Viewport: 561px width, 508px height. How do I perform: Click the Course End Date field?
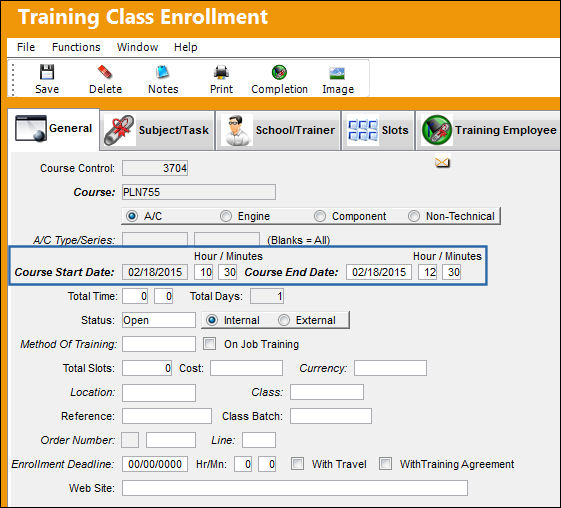(x=379, y=272)
